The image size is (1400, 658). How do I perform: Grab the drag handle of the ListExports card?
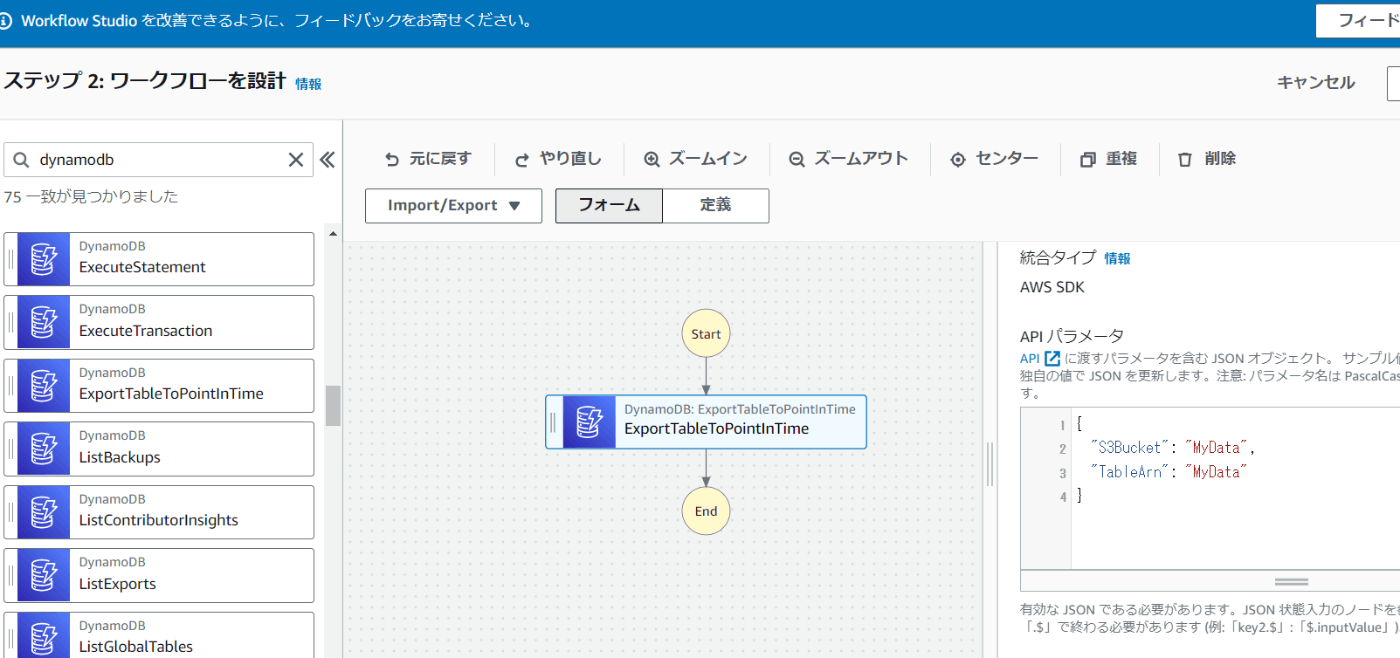coord(11,575)
